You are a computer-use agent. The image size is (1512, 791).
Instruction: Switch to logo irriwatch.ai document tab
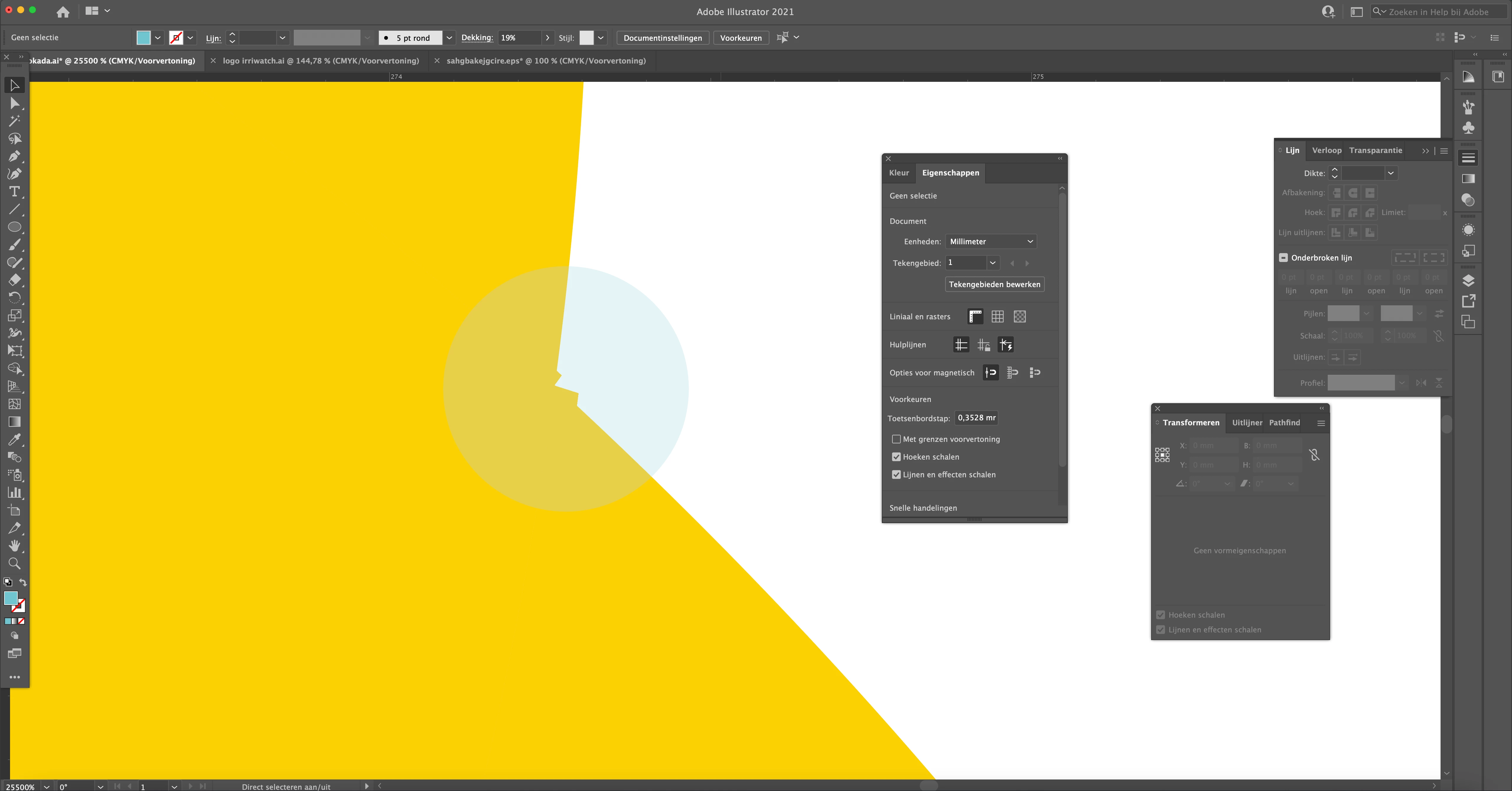[320, 61]
